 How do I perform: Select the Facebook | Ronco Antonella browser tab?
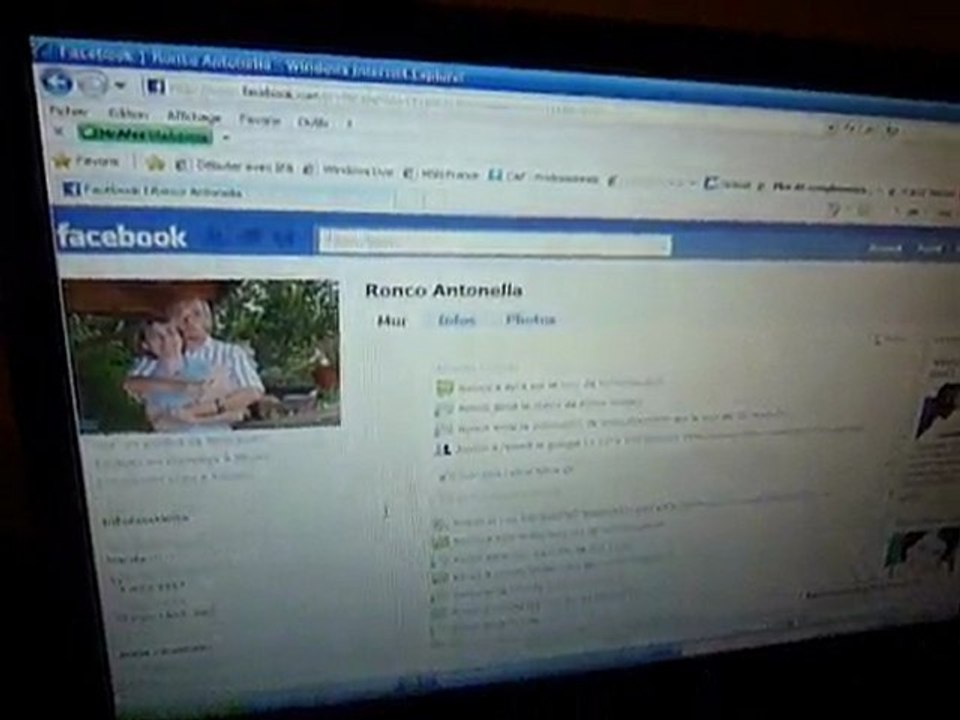click(x=227, y=193)
